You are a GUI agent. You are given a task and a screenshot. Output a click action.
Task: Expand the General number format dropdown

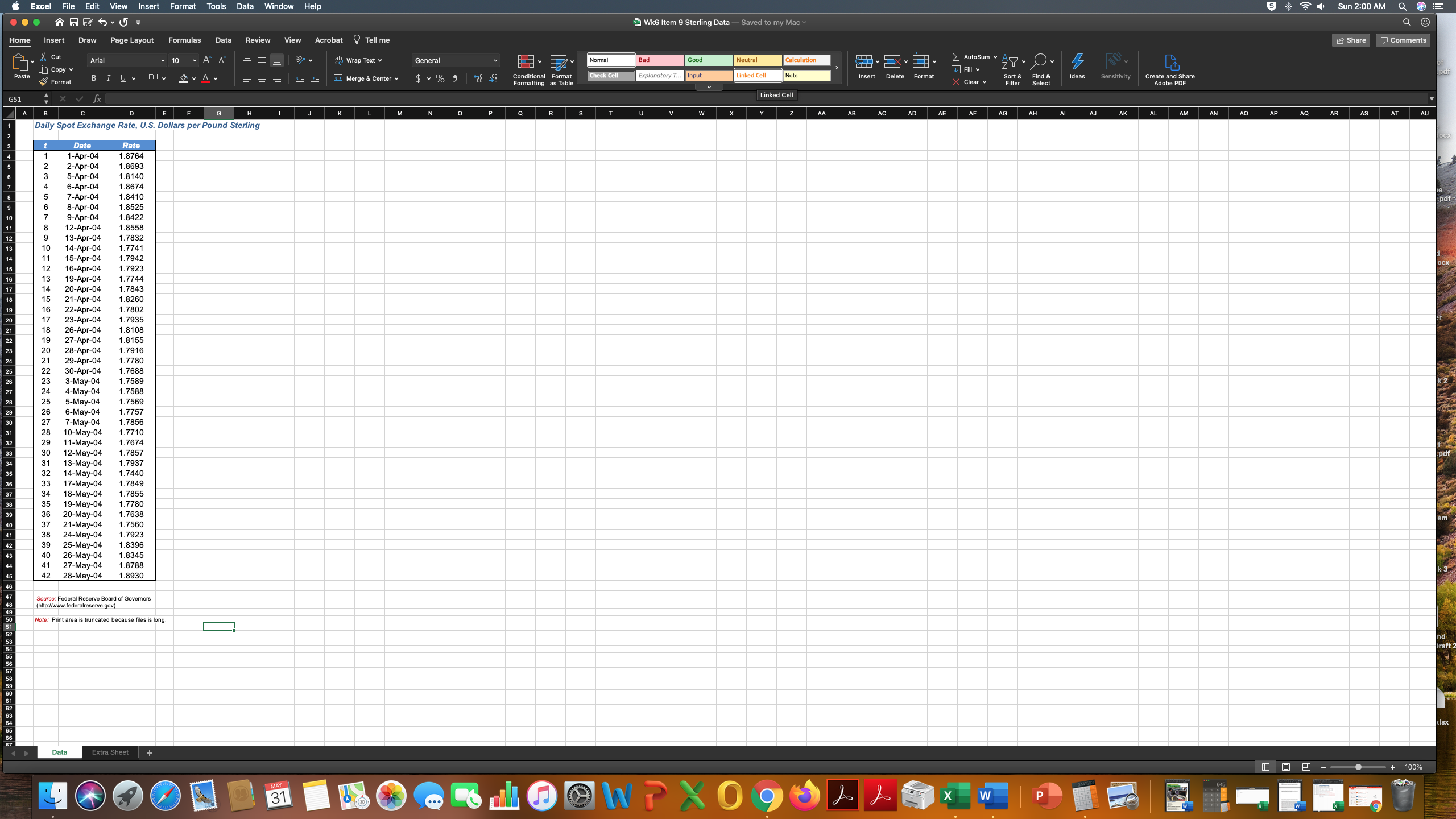[x=495, y=60]
